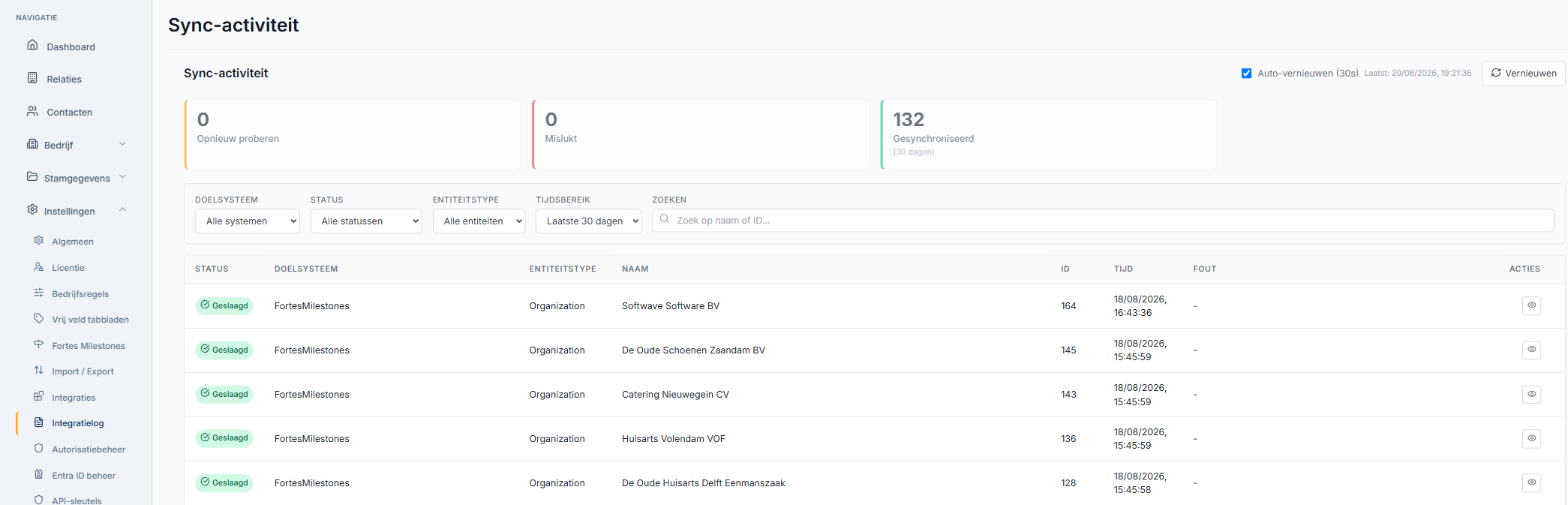Click the Vrij veld tabbladen tag icon

coord(39,319)
